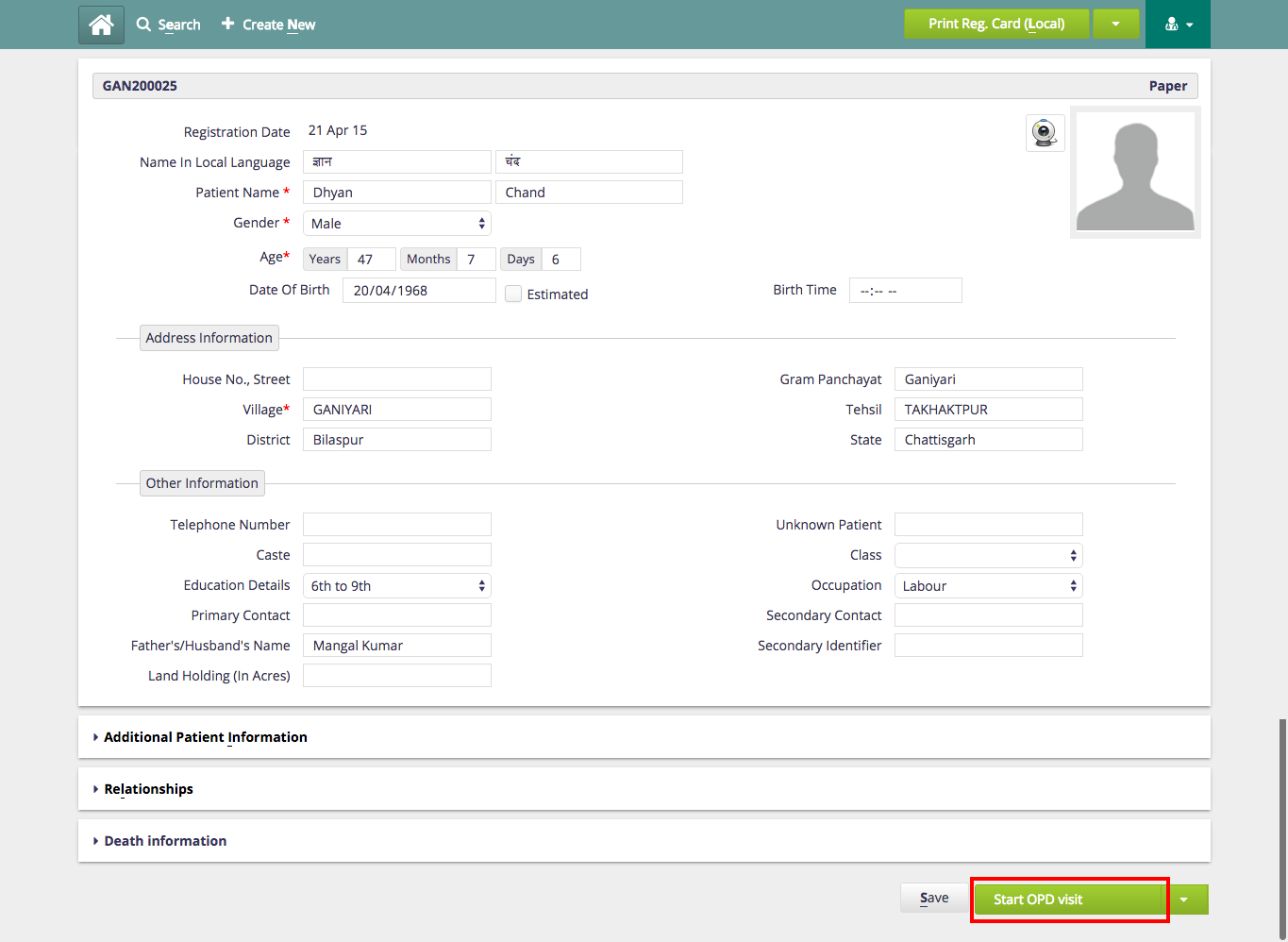Open Search using the magnifier icon
Screen dimensions: 1288x942
[143, 24]
